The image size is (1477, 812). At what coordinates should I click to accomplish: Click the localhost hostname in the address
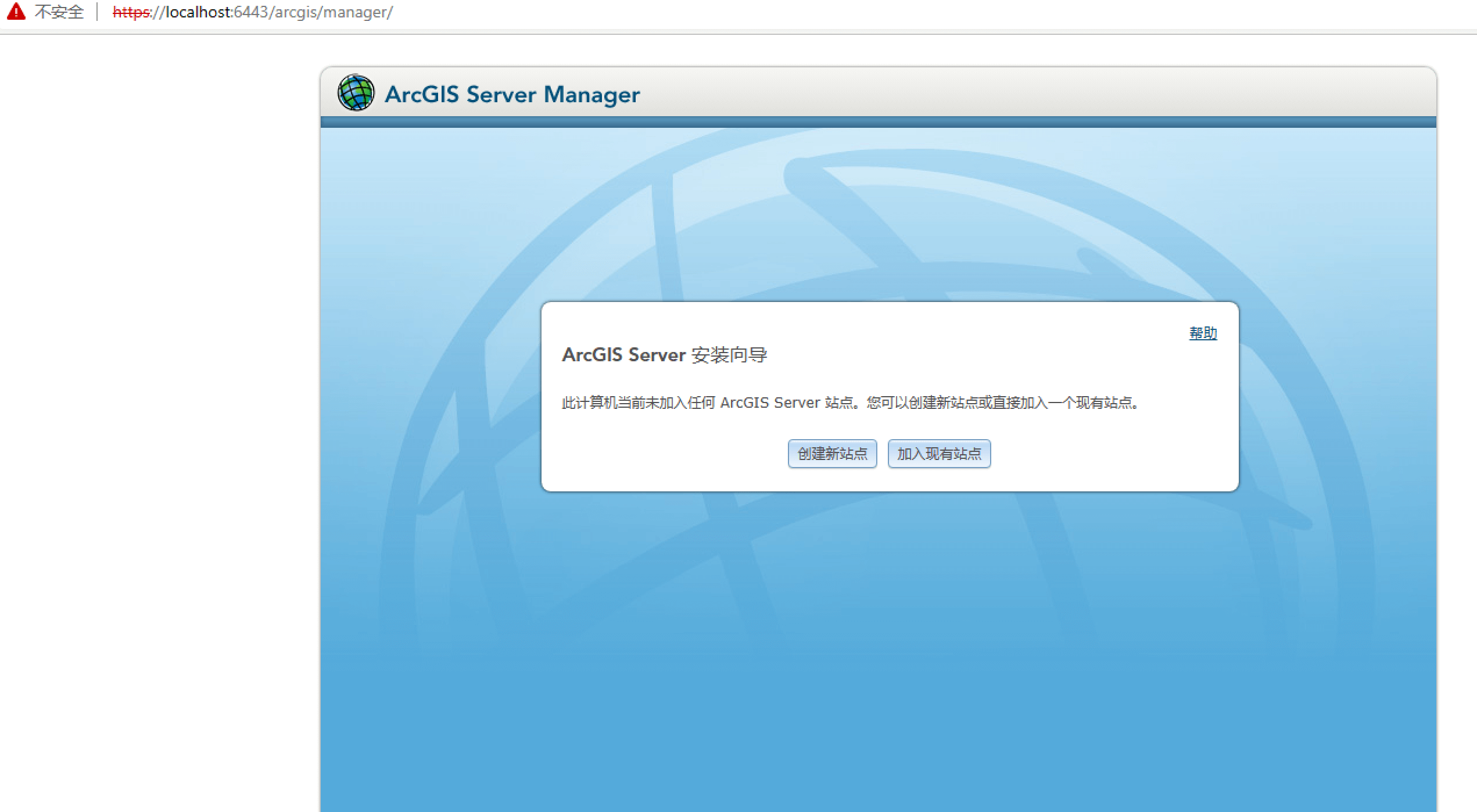point(198,12)
